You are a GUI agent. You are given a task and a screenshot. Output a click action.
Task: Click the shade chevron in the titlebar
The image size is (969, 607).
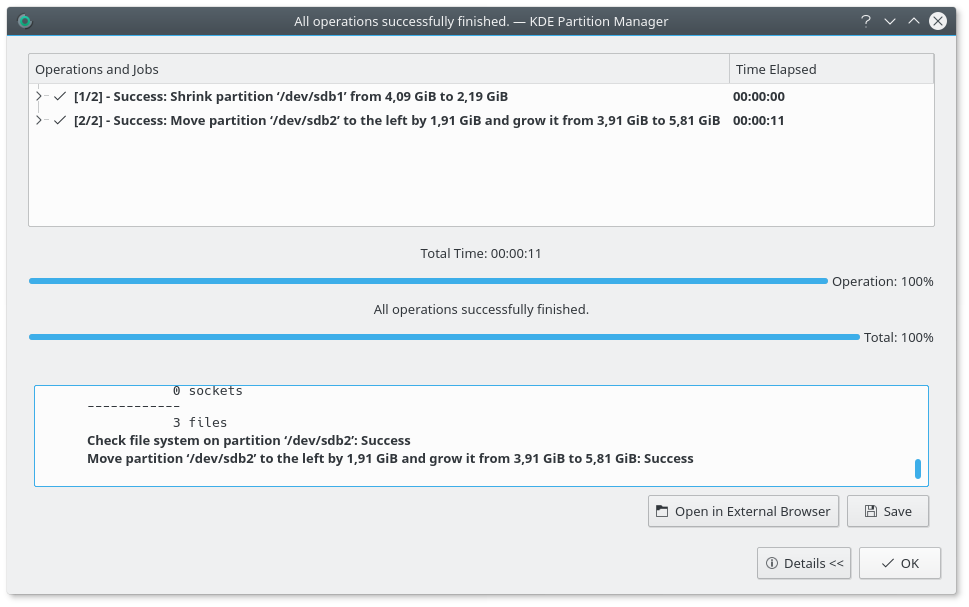(x=889, y=20)
